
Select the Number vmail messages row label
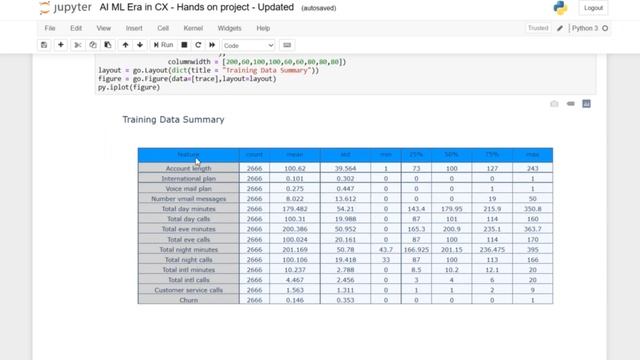point(189,199)
